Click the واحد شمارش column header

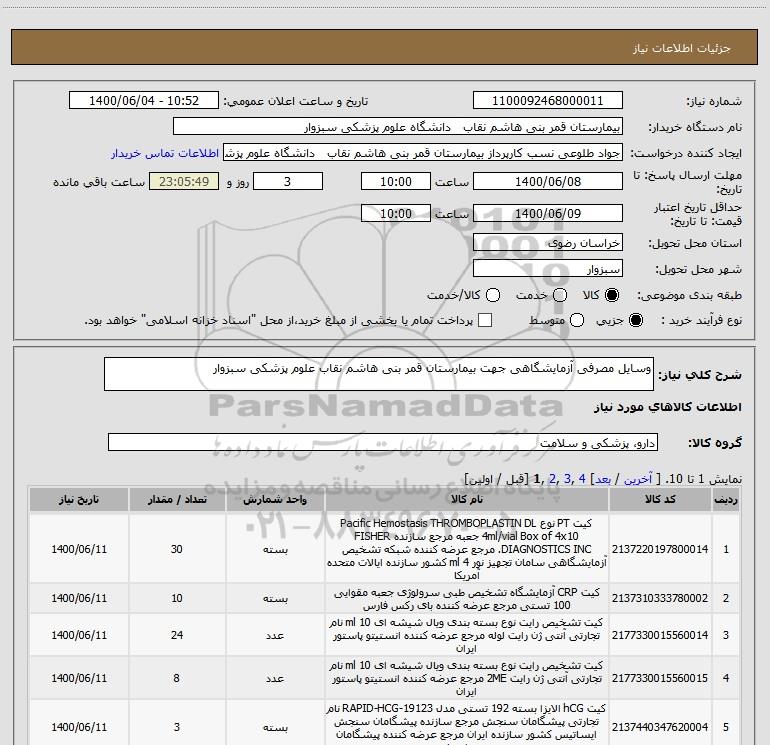tap(275, 499)
